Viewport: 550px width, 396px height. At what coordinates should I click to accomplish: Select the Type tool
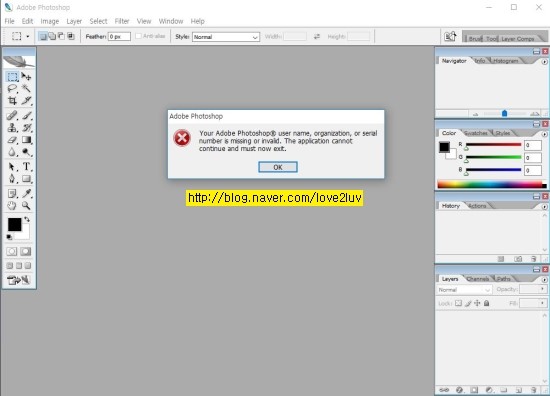(26, 167)
